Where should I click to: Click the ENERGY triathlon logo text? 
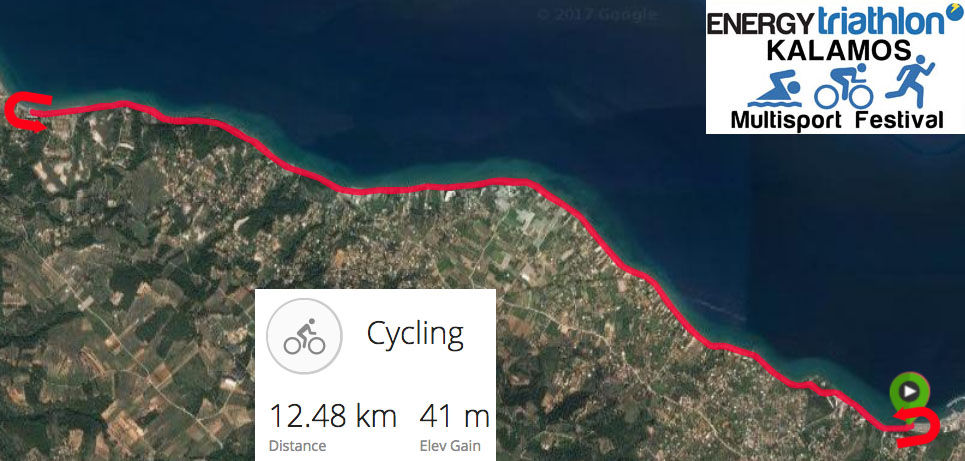tap(825, 22)
